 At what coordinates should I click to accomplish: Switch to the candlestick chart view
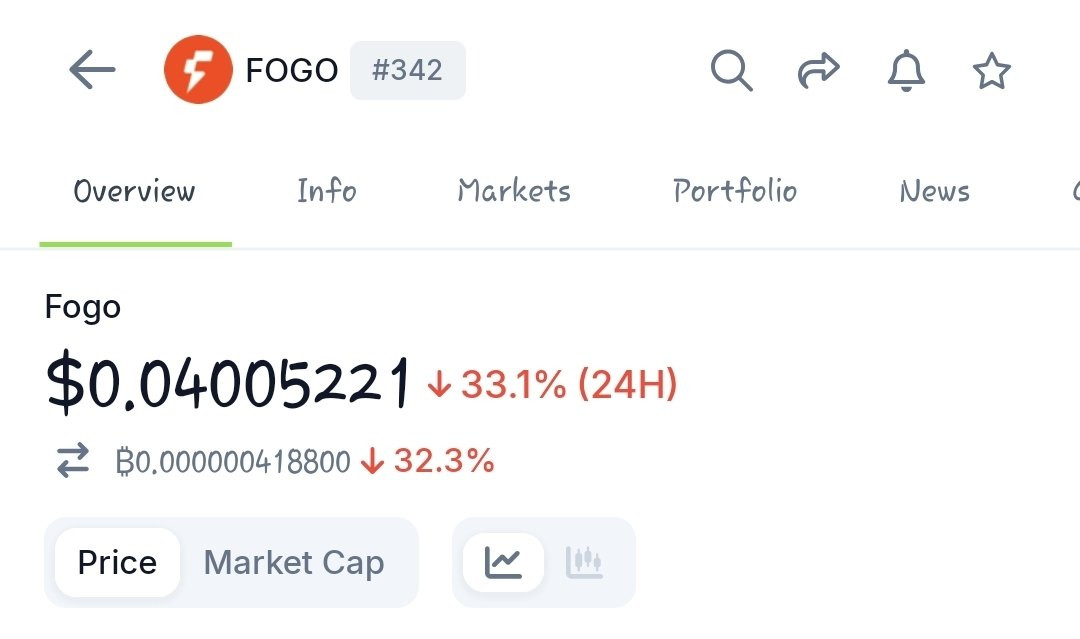click(x=584, y=562)
